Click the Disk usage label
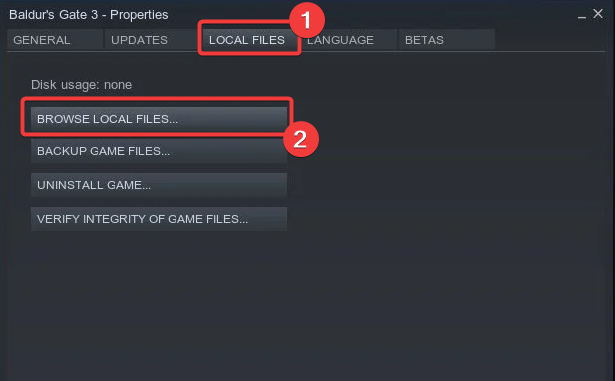 (x=65, y=85)
